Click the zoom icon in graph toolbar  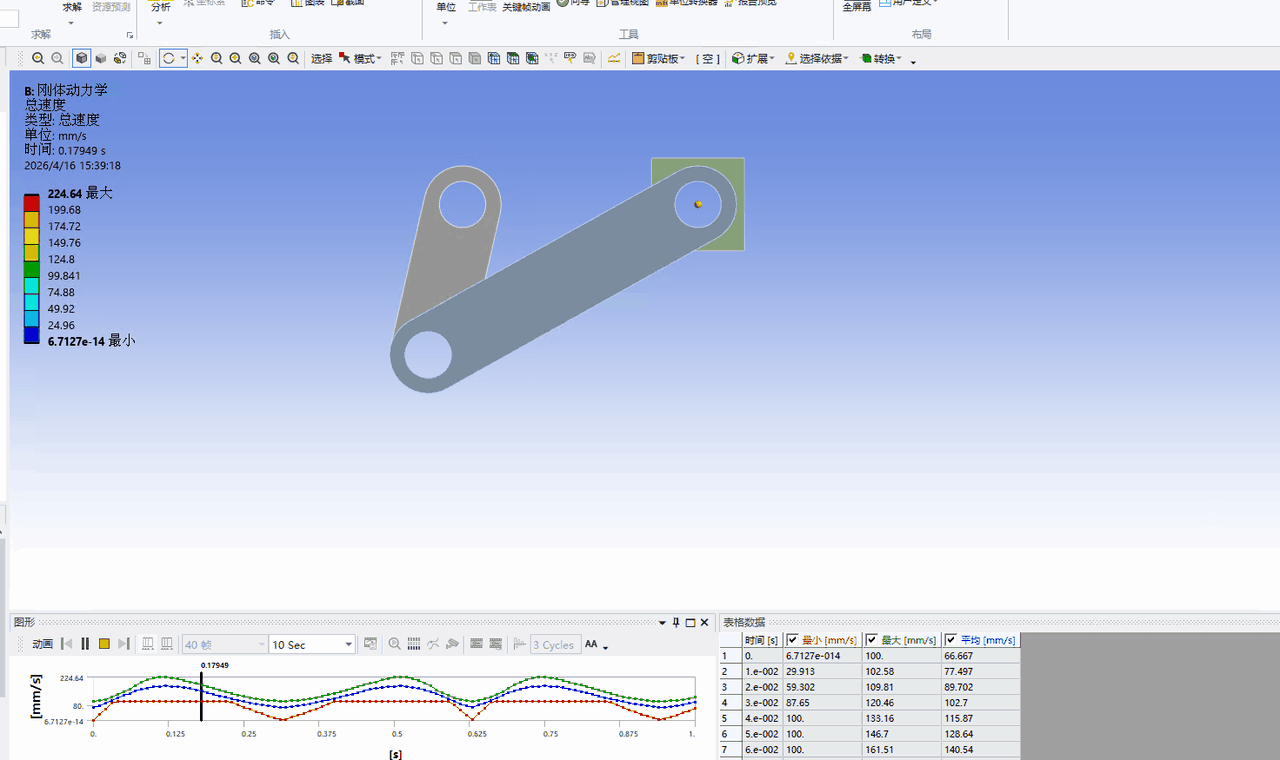pos(395,644)
